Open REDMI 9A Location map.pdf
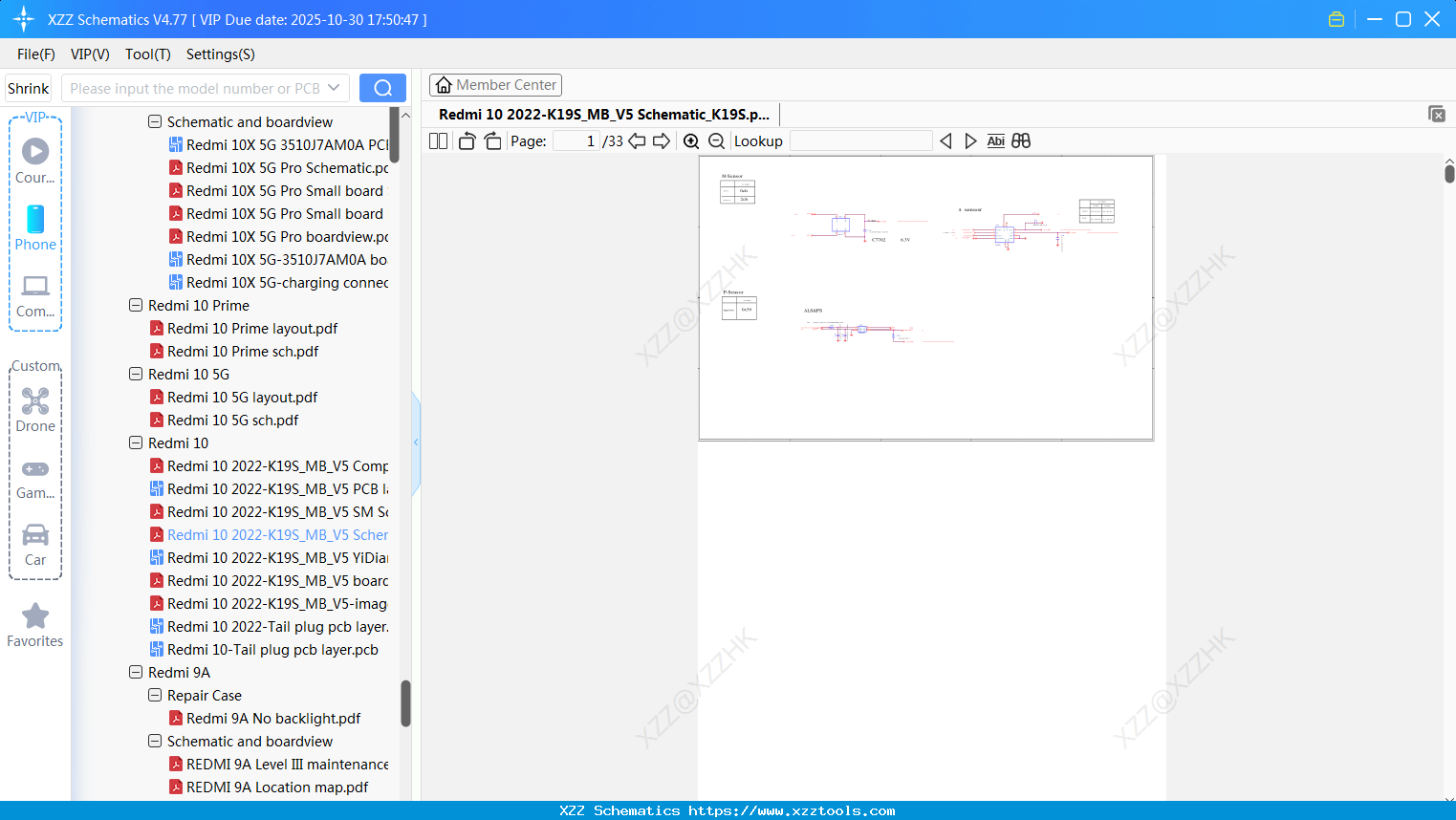 pyautogui.click(x=269, y=787)
